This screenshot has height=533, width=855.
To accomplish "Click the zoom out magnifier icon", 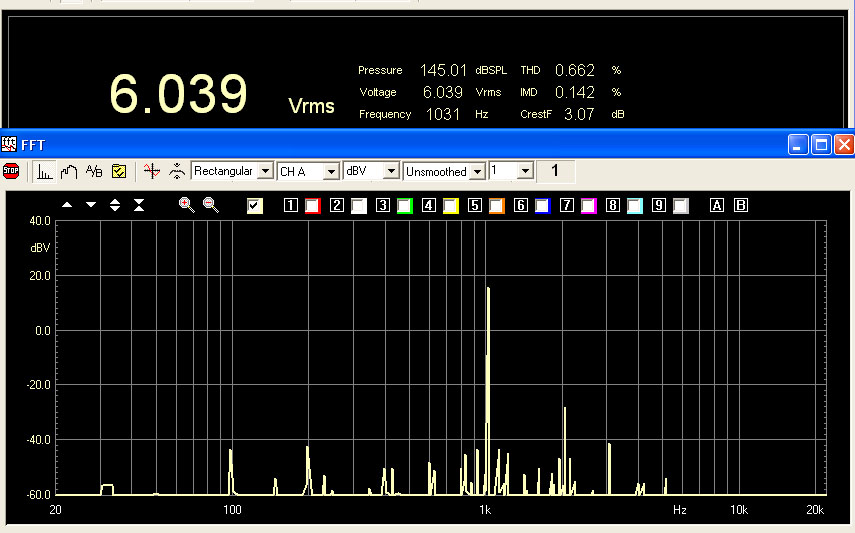I will tap(210, 205).
